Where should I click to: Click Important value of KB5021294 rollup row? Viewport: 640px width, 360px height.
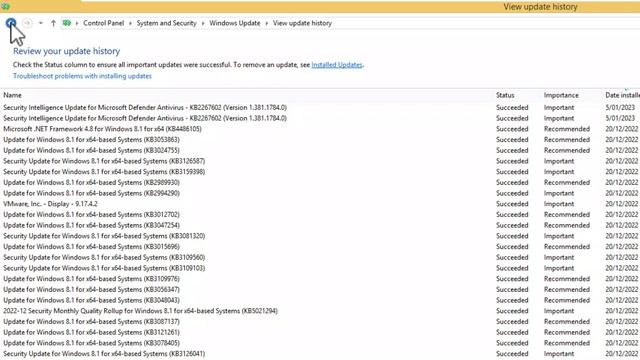[559, 311]
